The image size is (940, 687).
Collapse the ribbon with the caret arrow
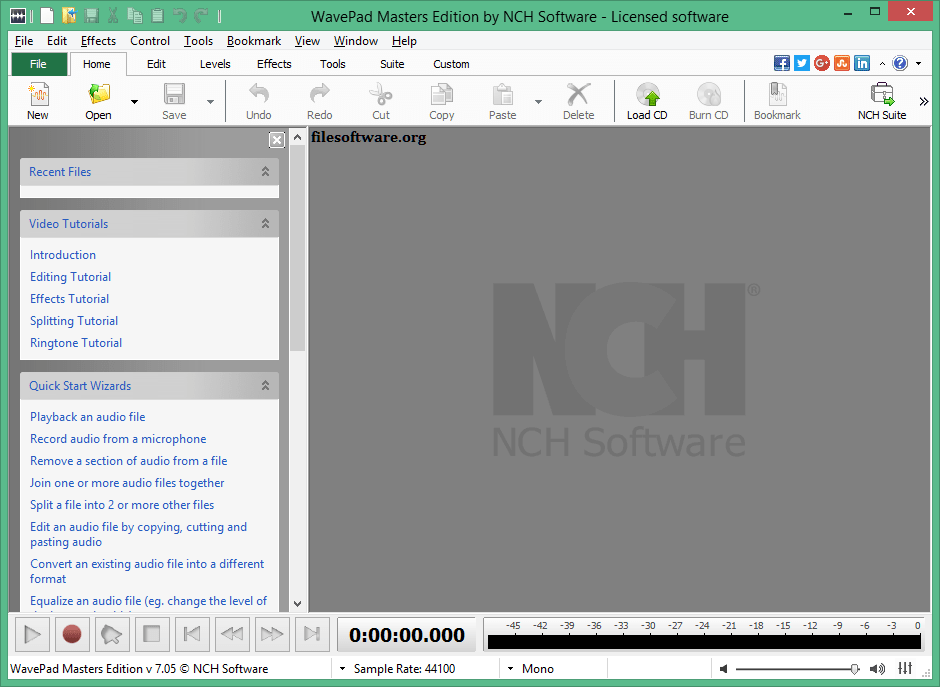pos(882,64)
